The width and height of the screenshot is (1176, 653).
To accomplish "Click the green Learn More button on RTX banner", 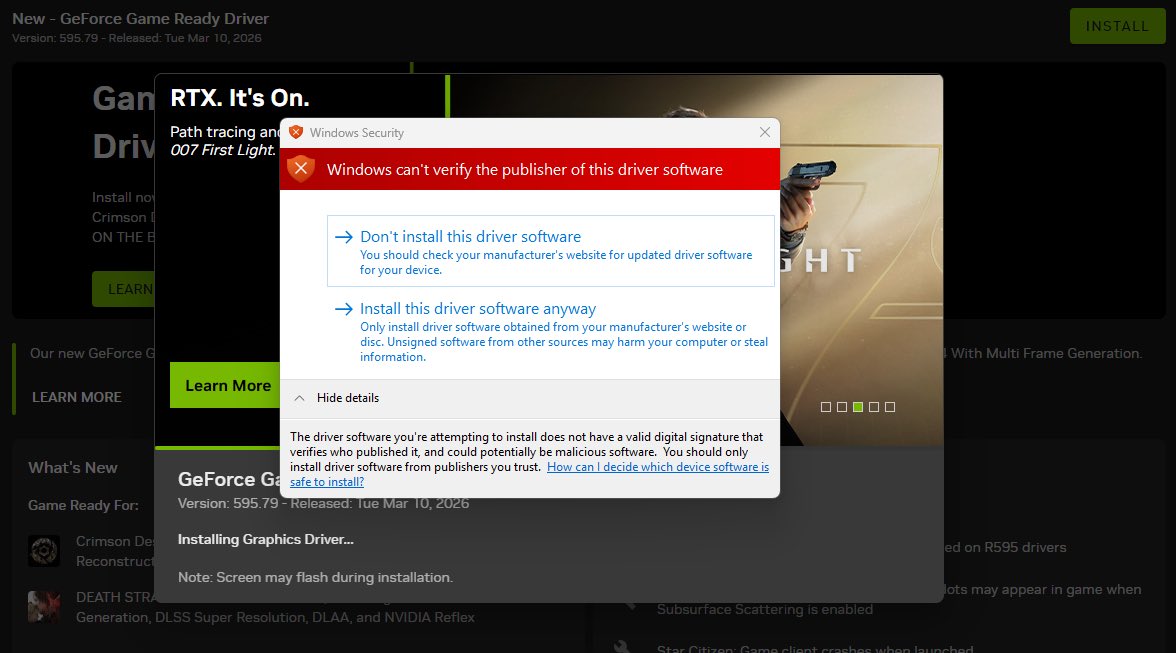I will pyautogui.click(x=225, y=385).
